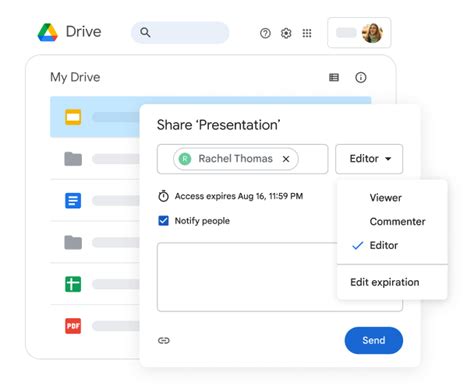Click the access expiration timer icon
The image size is (474, 389).
tap(163, 196)
